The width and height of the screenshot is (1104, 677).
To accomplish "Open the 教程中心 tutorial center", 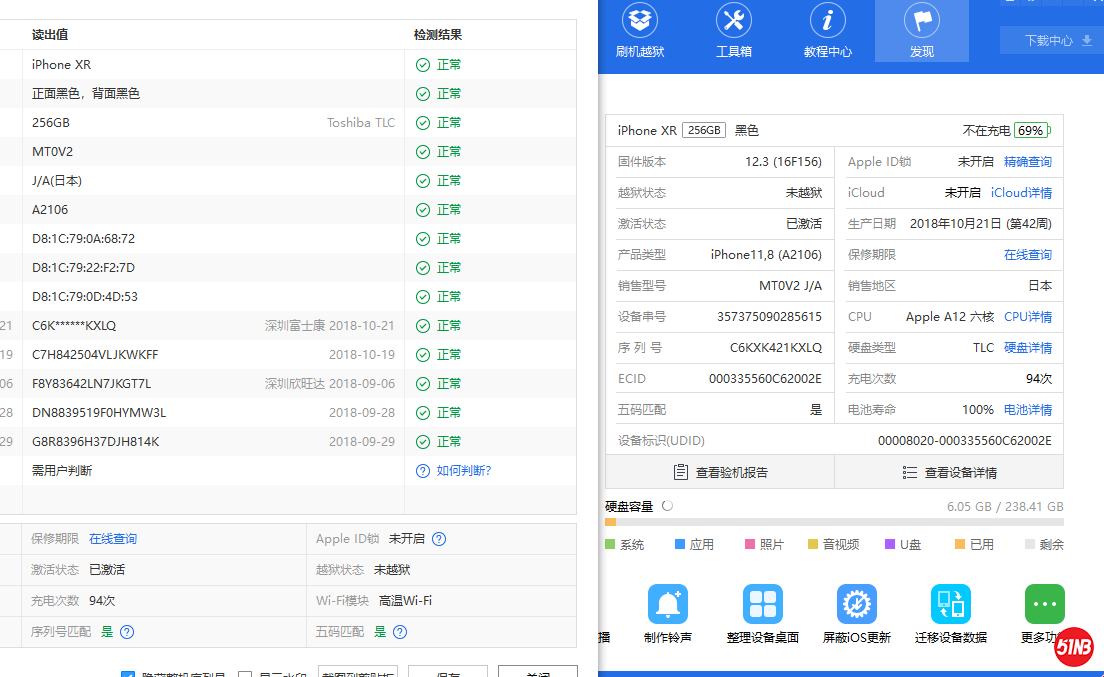I will coord(827,30).
